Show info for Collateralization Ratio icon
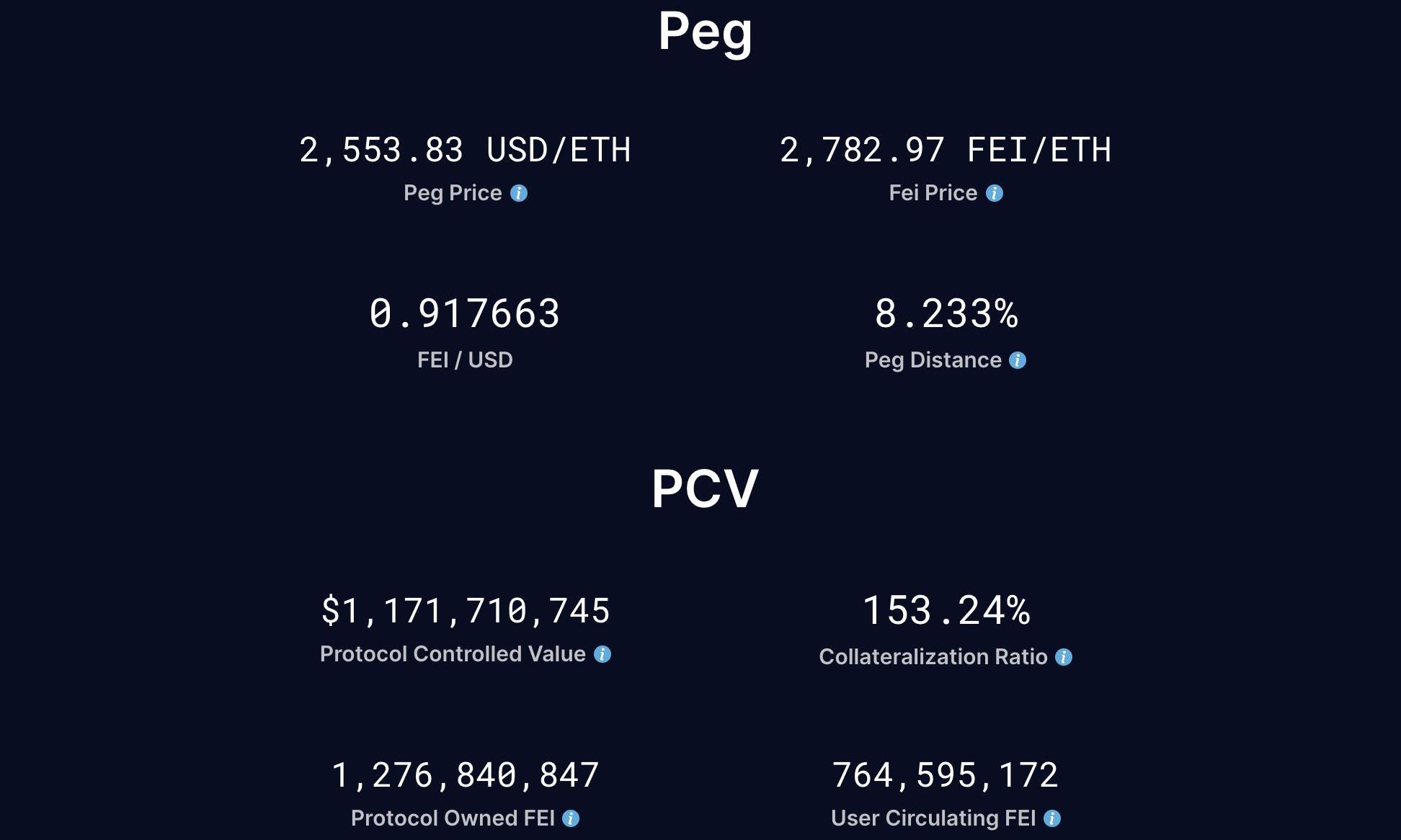The image size is (1401, 840). tap(1064, 657)
